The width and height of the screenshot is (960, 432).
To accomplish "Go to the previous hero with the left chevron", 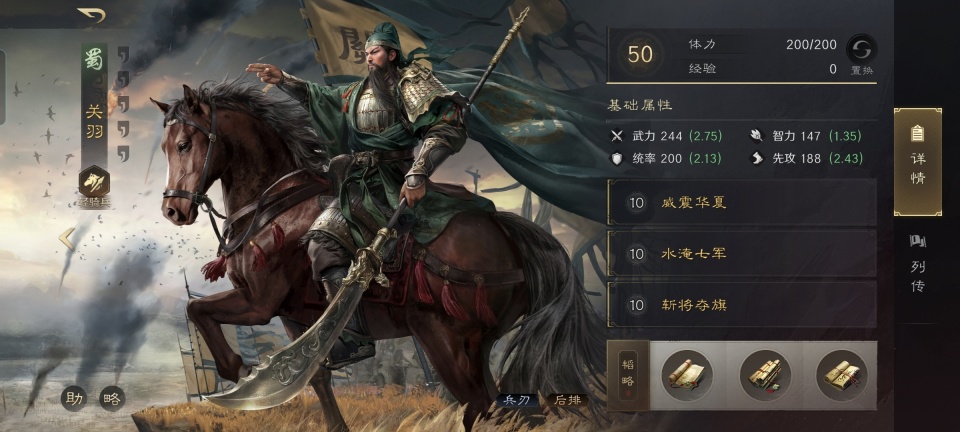I will point(67,239).
